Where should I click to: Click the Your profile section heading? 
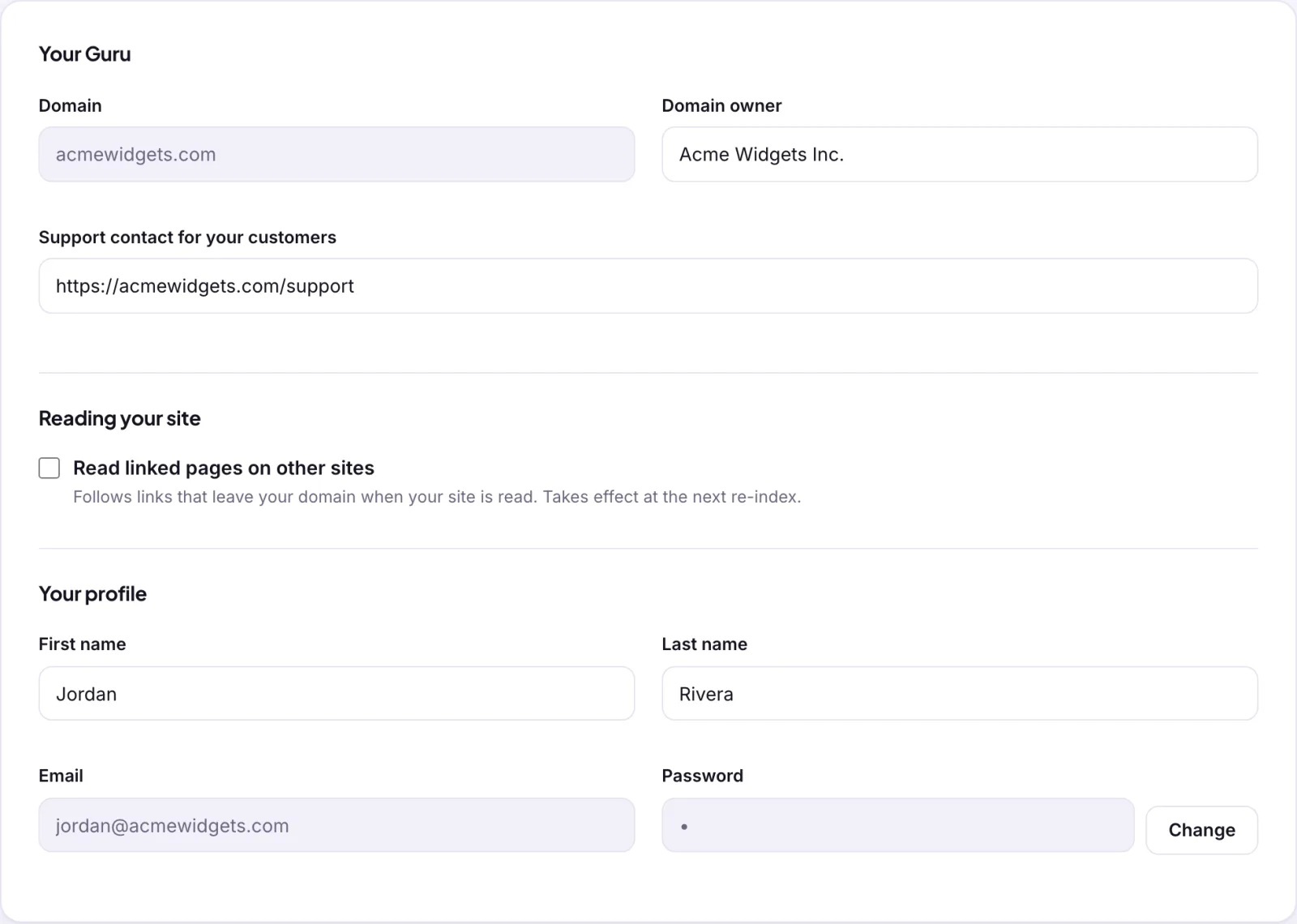pyautogui.click(x=93, y=594)
